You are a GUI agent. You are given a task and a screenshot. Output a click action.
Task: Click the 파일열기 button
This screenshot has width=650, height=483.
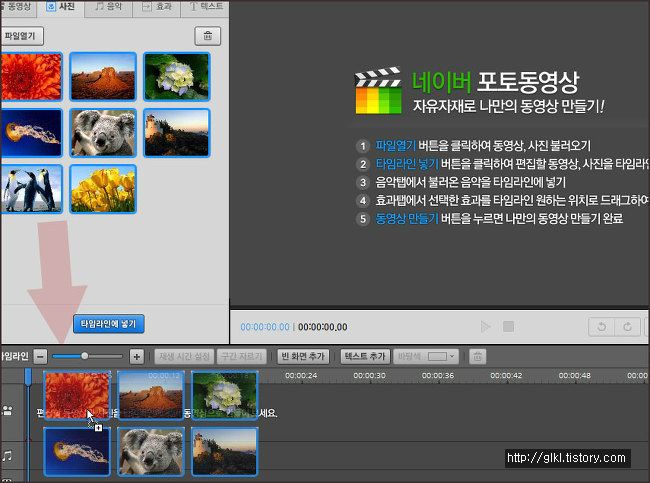click(20, 36)
